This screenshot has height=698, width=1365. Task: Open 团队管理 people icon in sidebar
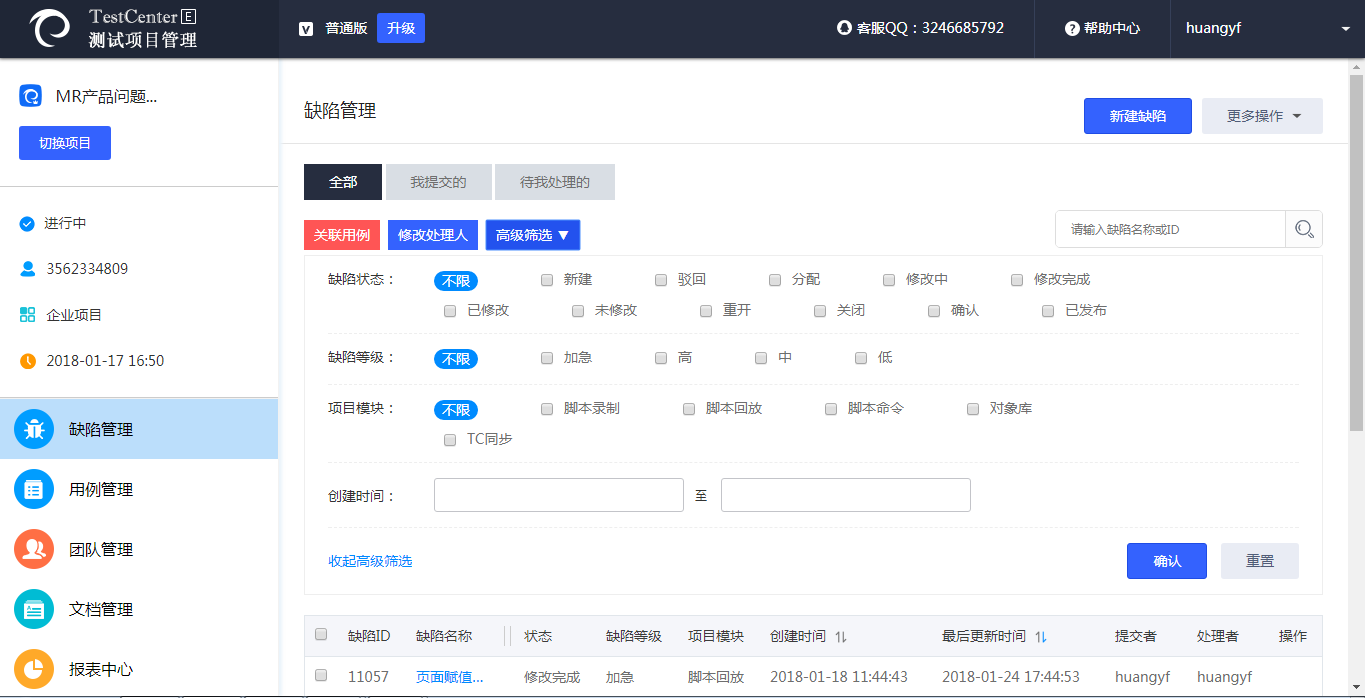(x=34, y=549)
